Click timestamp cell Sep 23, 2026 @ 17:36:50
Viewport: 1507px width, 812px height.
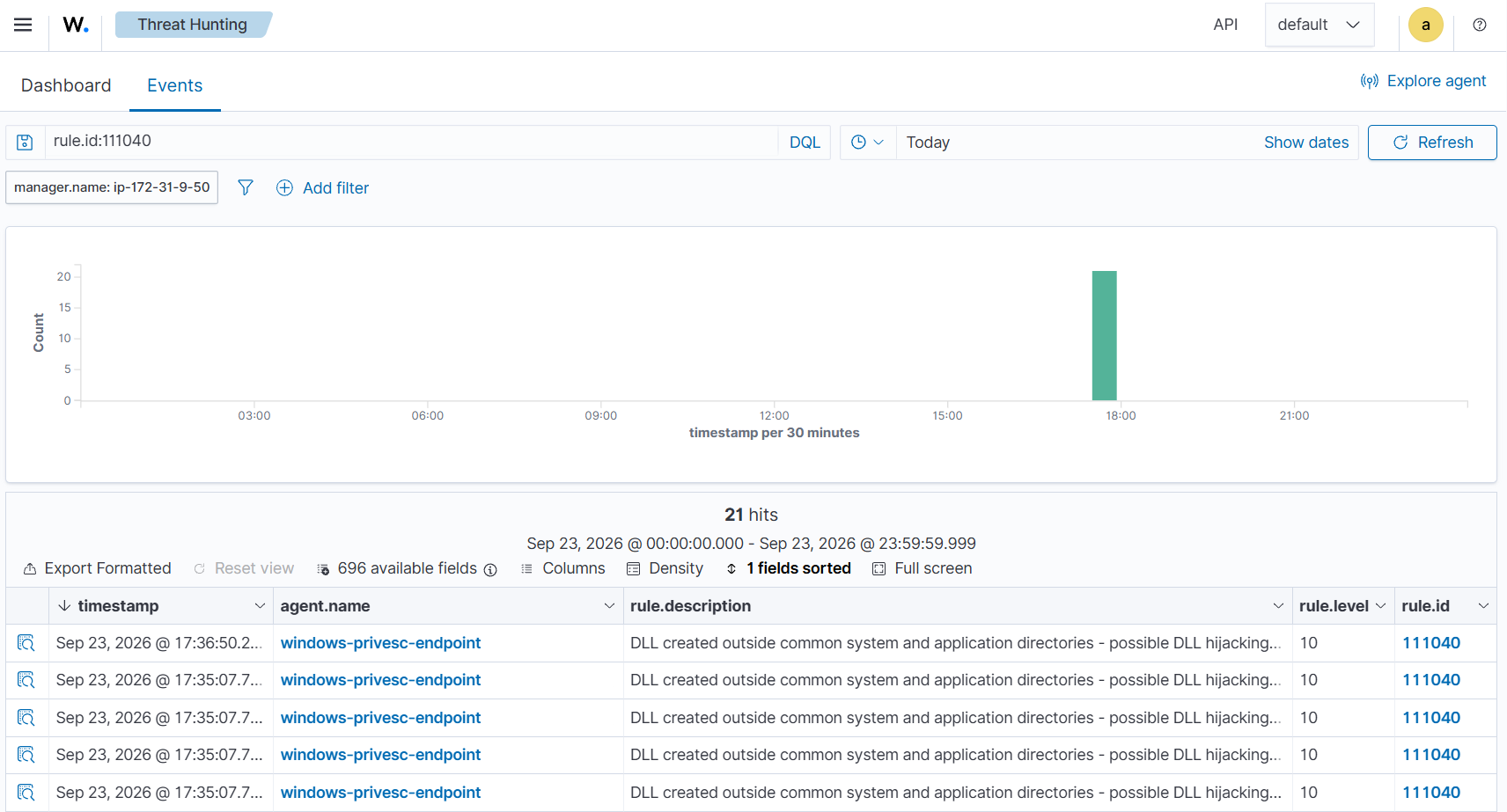pos(159,643)
